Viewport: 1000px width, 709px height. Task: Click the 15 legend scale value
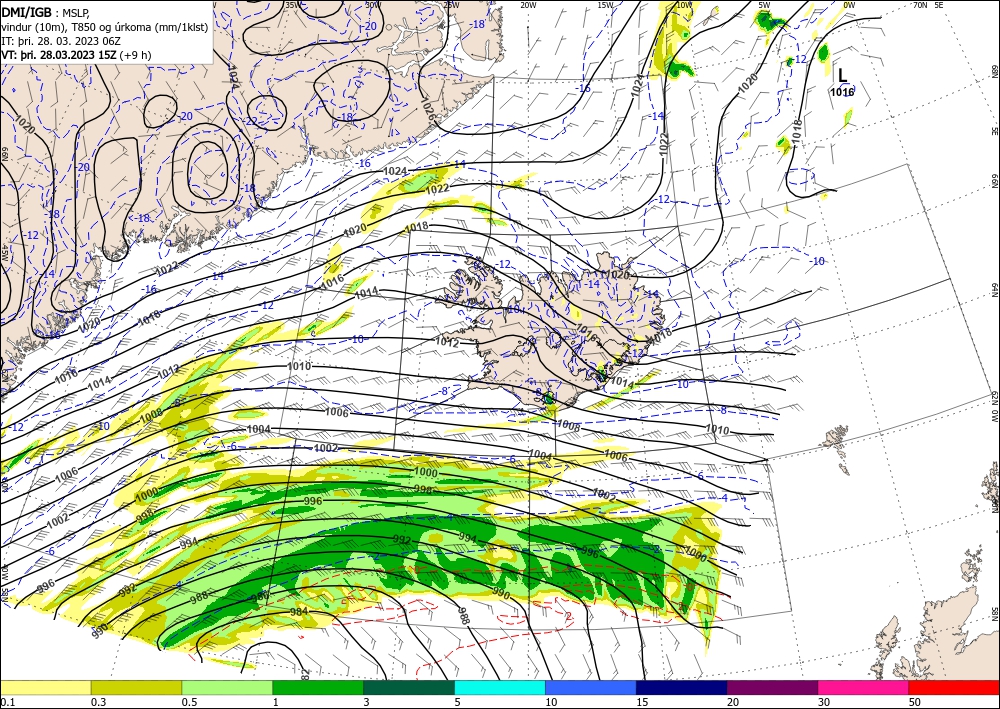click(642, 702)
